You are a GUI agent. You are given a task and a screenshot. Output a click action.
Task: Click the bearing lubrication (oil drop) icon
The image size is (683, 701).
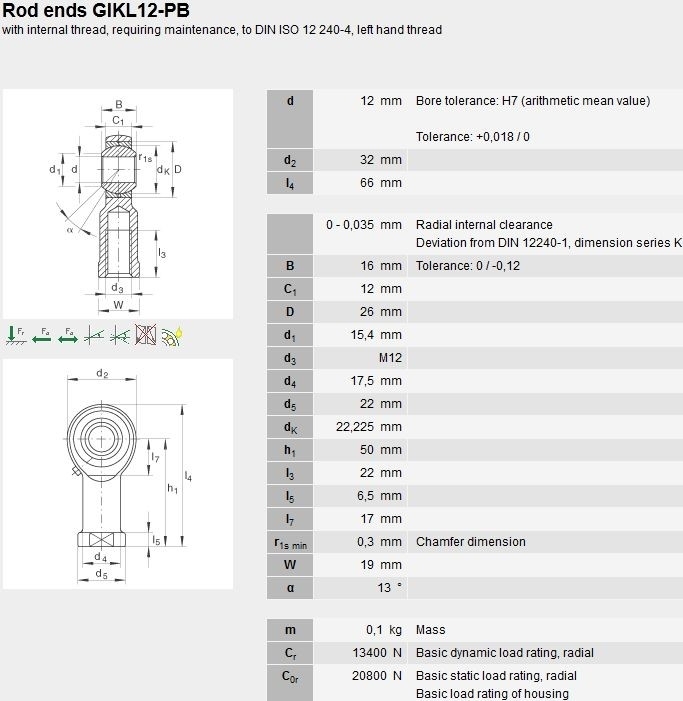coord(172,336)
